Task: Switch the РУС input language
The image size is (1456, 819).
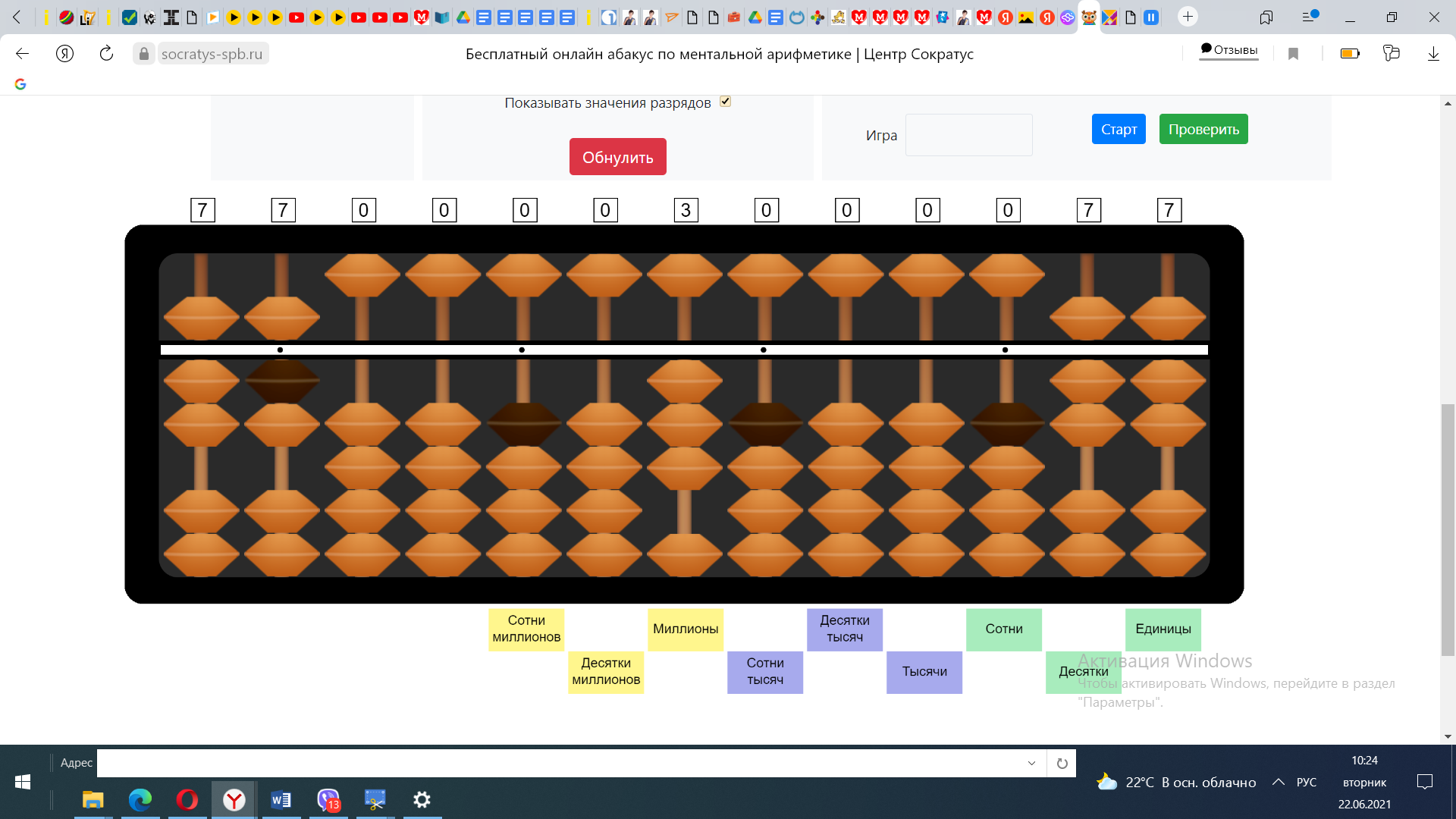Action: [x=1307, y=782]
